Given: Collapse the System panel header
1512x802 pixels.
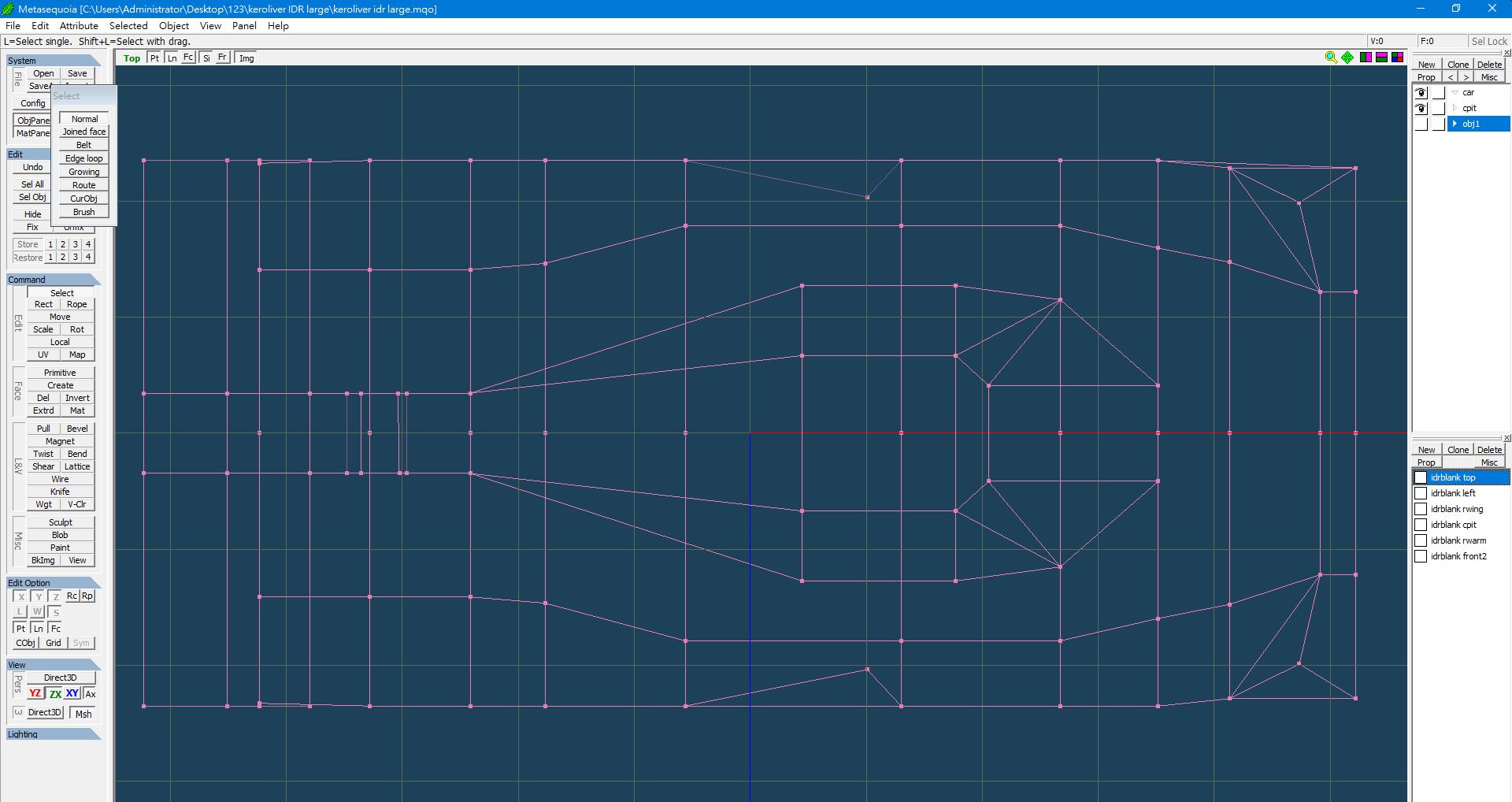Looking at the screenshot, I should tap(54, 61).
